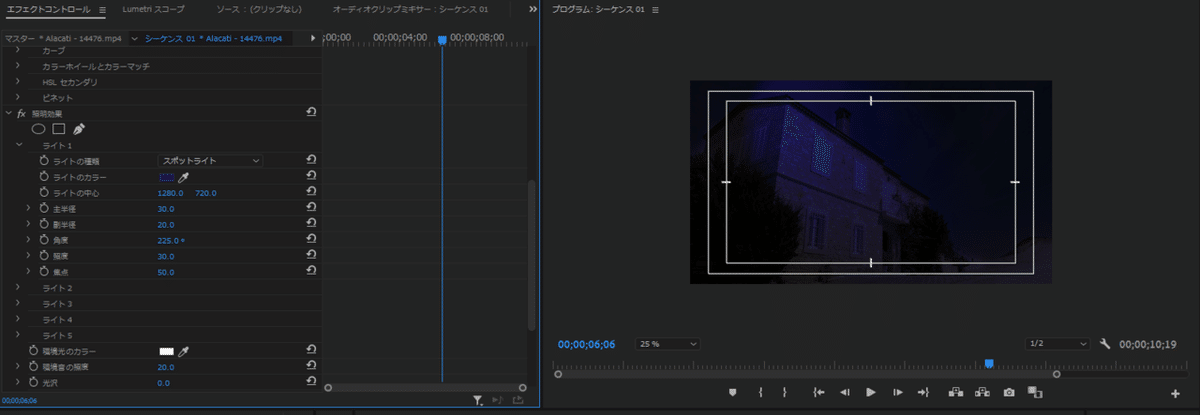
Task: Click the Lift button
Action: [x=956, y=392]
